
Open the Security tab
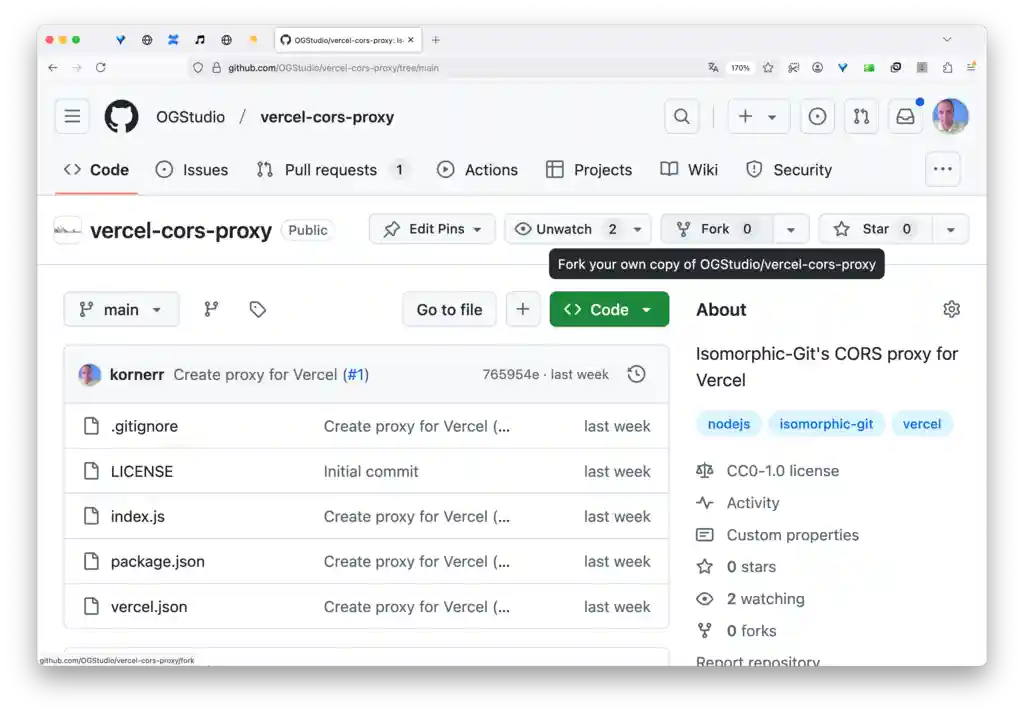click(789, 170)
